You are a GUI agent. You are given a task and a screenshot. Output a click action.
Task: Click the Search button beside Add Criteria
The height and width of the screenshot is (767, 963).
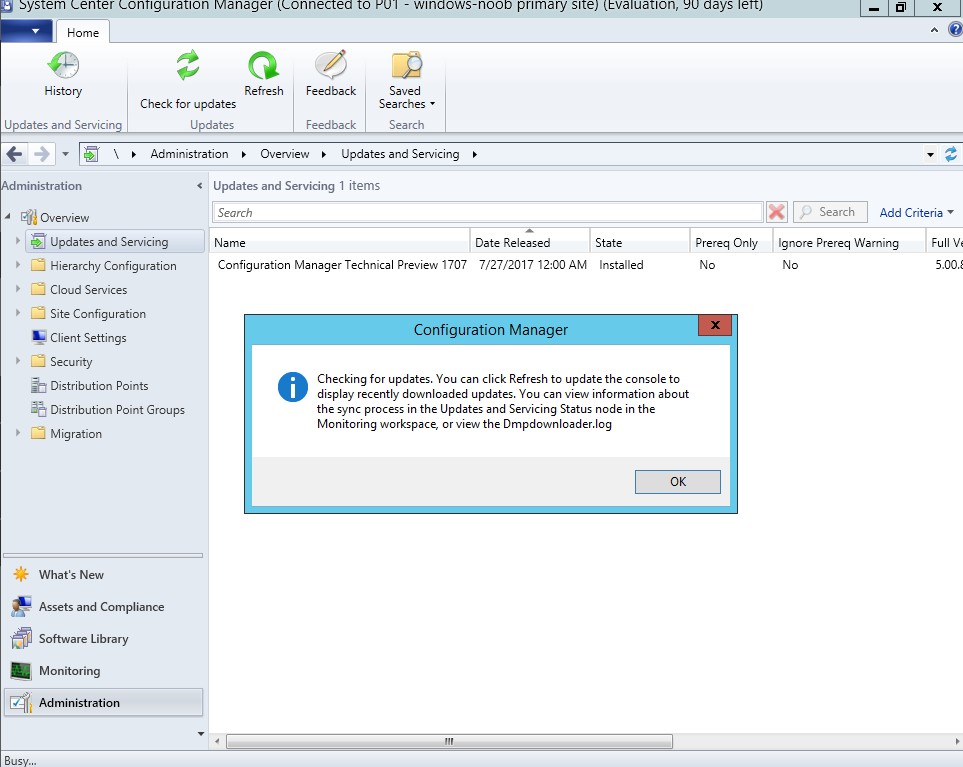pos(830,212)
